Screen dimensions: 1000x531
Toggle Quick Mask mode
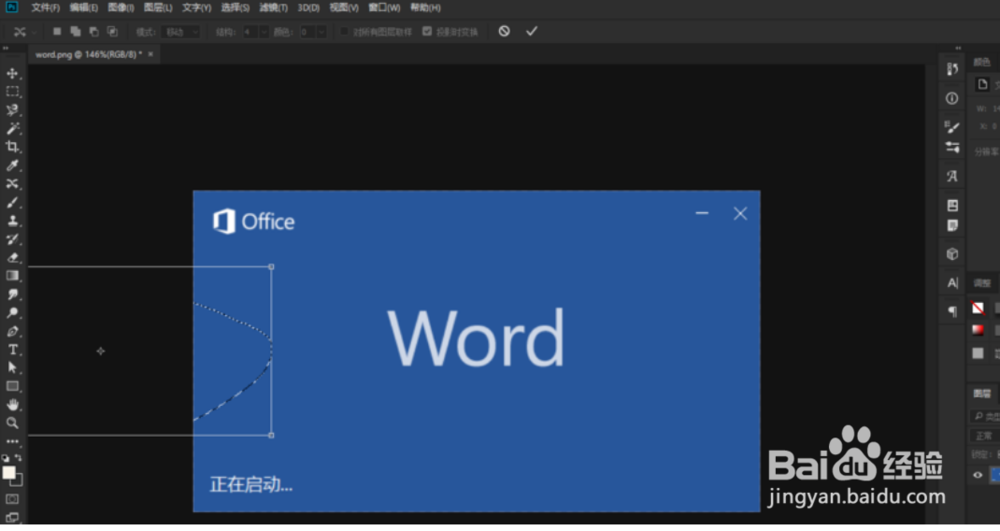(12, 499)
